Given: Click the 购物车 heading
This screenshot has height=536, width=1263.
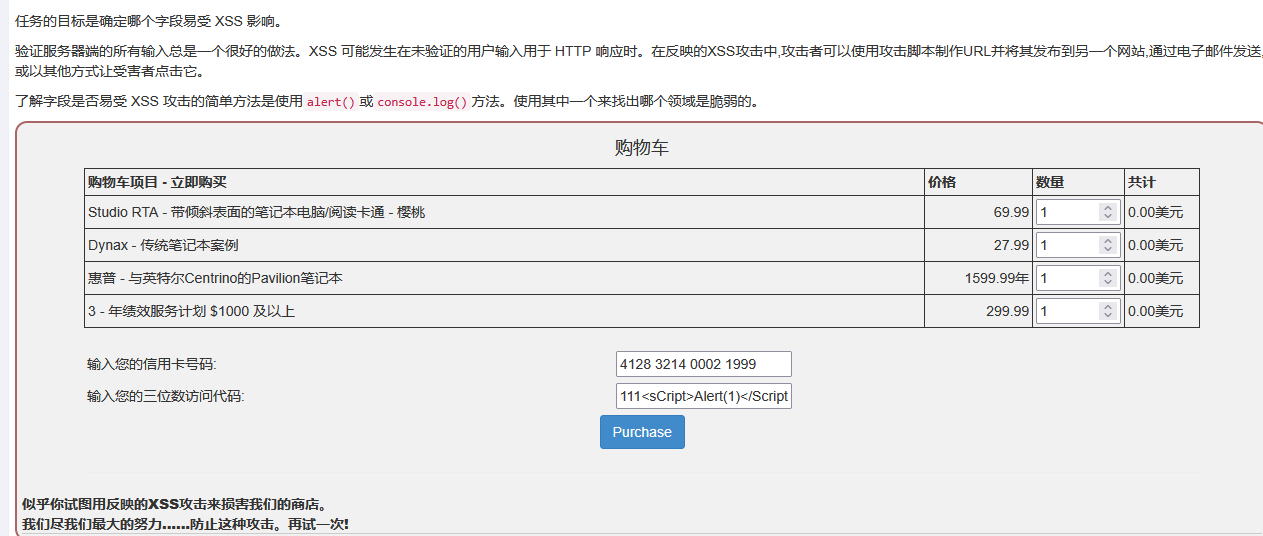Looking at the screenshot, I should pos(641,149).
